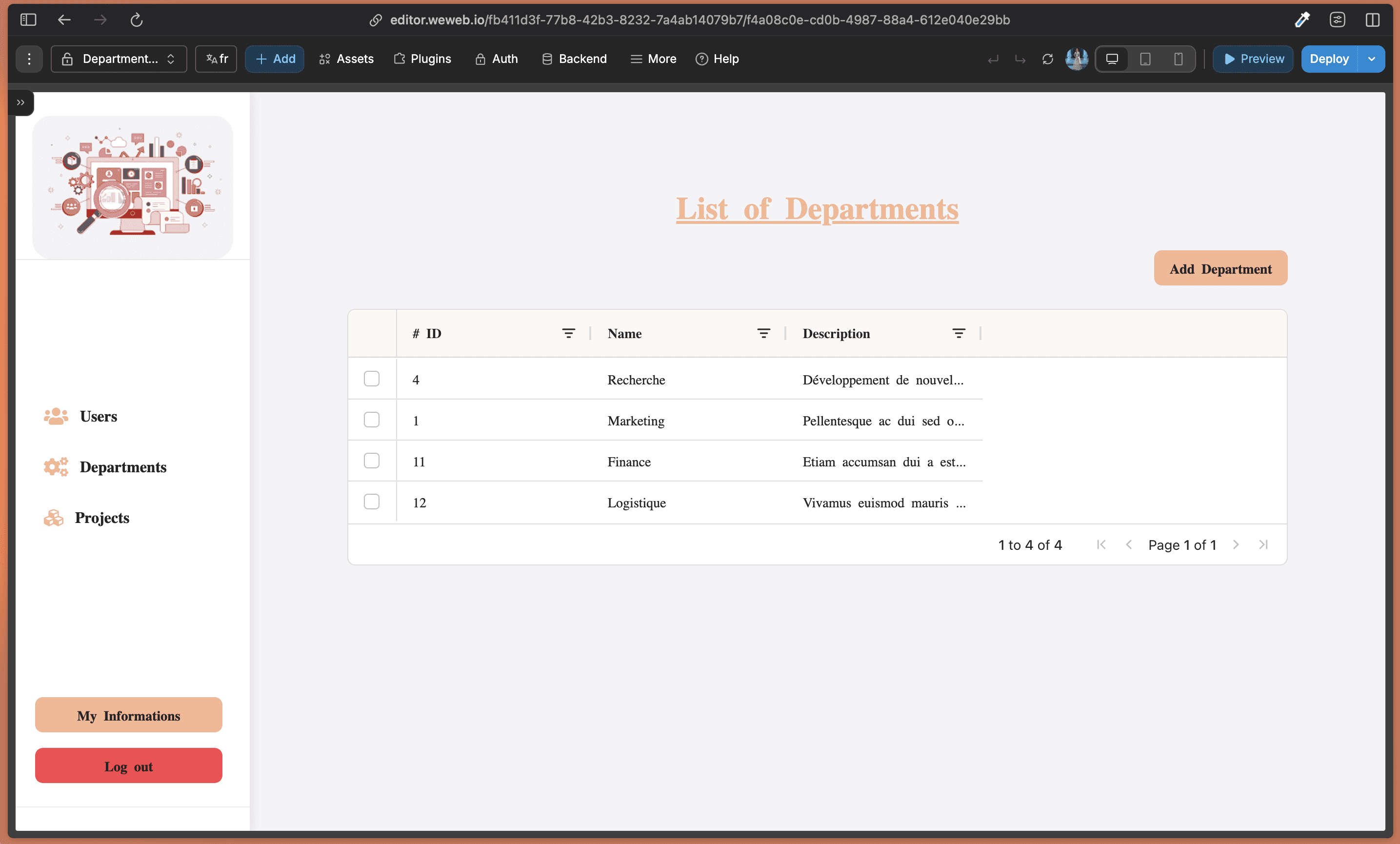Click the link icon in the address bar

[x=376, y=20]
